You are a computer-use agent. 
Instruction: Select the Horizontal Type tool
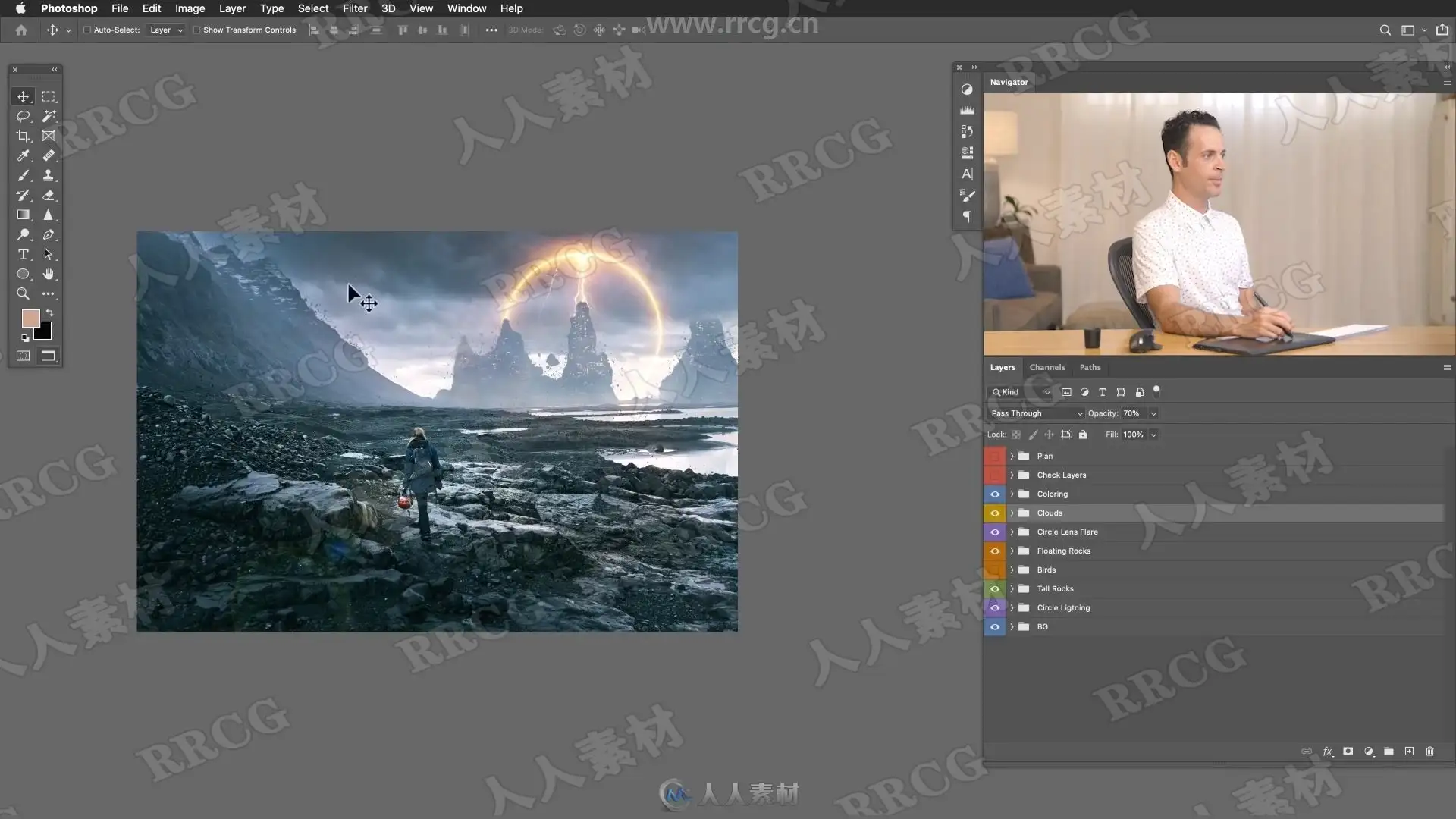pos(23,254)
